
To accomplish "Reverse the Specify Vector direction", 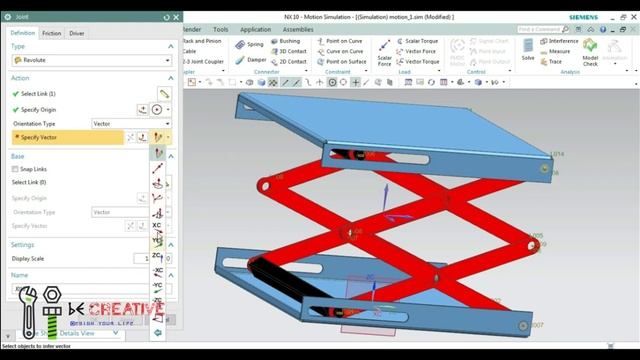I will click(x=131, y=138).
